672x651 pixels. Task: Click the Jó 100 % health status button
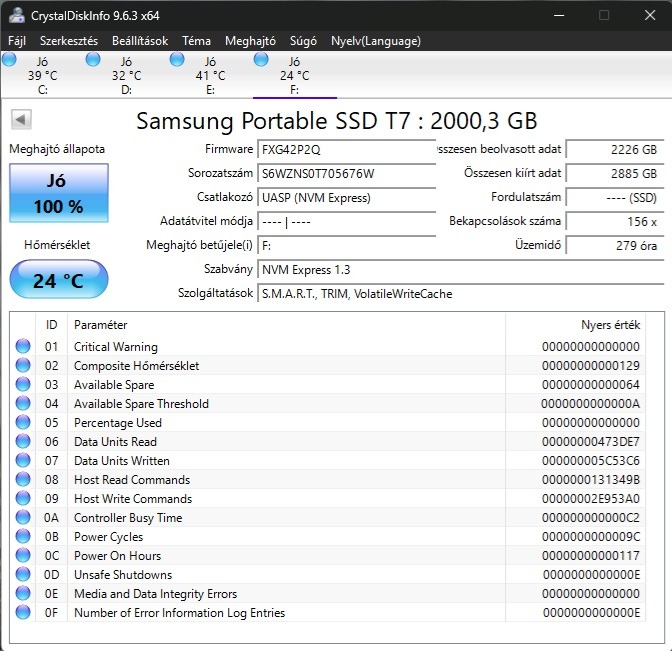[57, 193]
